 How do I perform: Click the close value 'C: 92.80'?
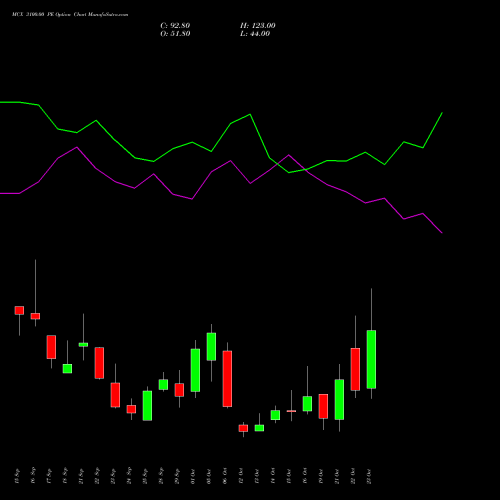click(x=175, y=26)
